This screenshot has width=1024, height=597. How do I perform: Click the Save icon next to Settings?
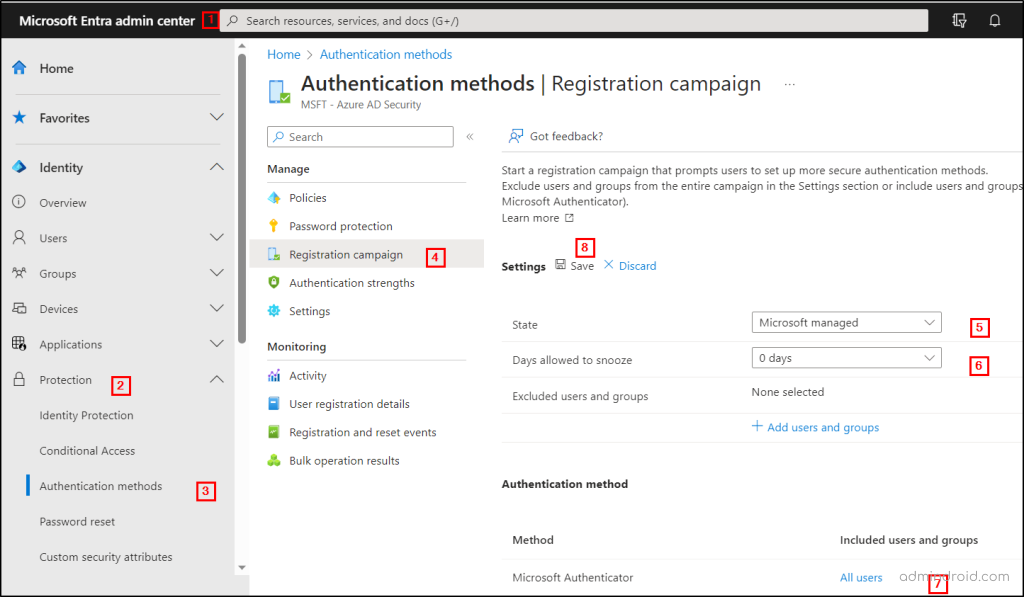pyautogui.click(x=562, y=265)
